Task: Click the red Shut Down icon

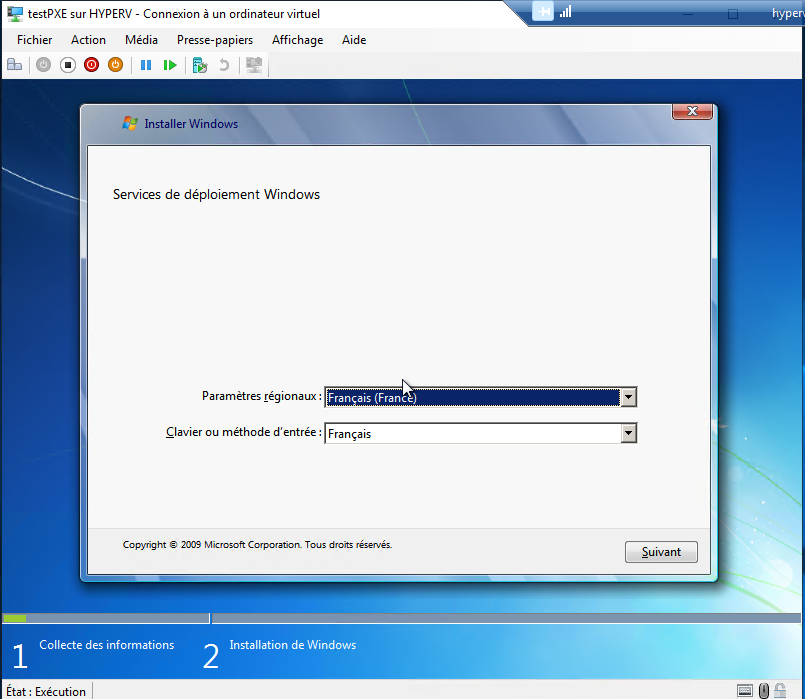Action: coord(91,65)
